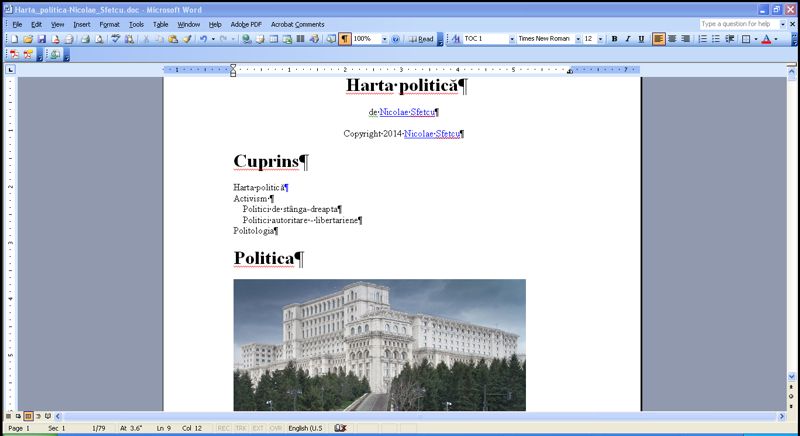Apply the red font color
Image resolution: width=800 pixels, height=436 pixels.
coord(766,39)
